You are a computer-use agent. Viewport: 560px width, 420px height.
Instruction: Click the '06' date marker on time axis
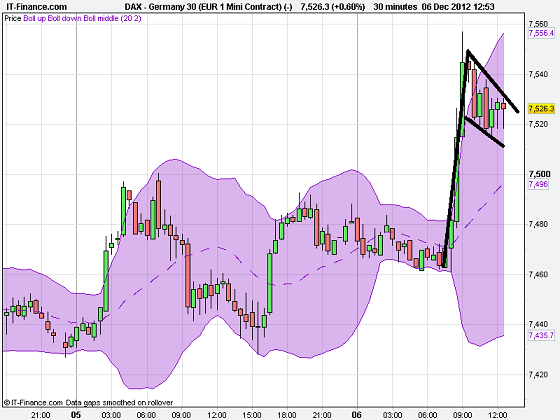[357, 415]
